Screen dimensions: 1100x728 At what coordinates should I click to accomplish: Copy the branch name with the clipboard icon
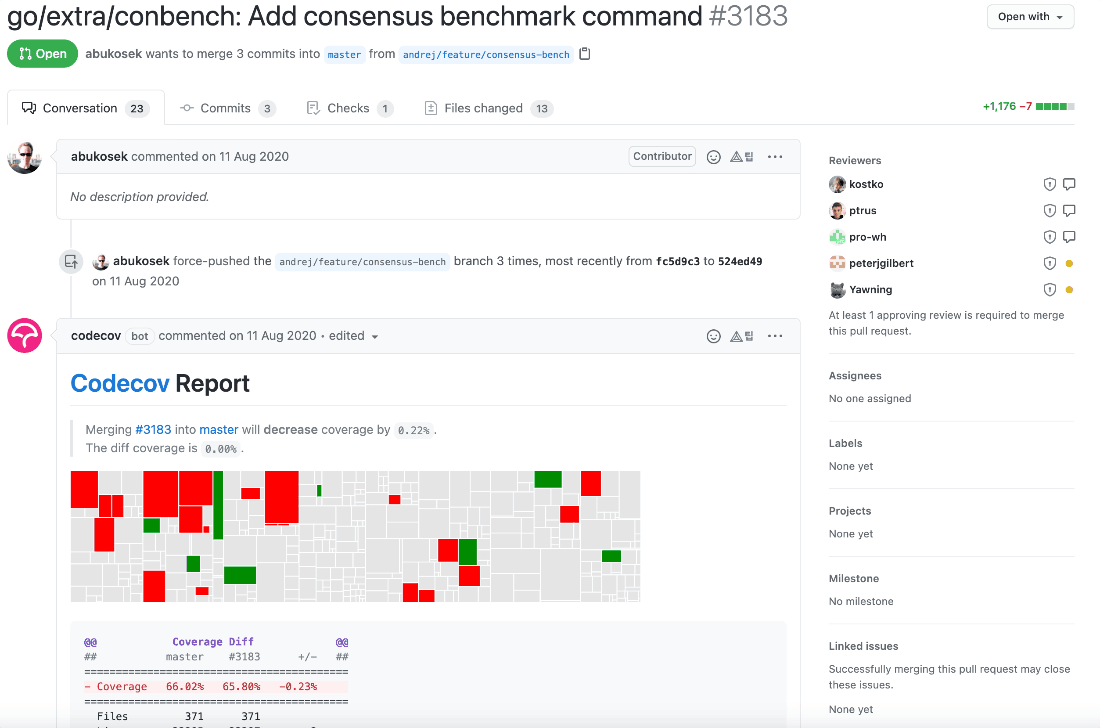click(x=584, y=53)
